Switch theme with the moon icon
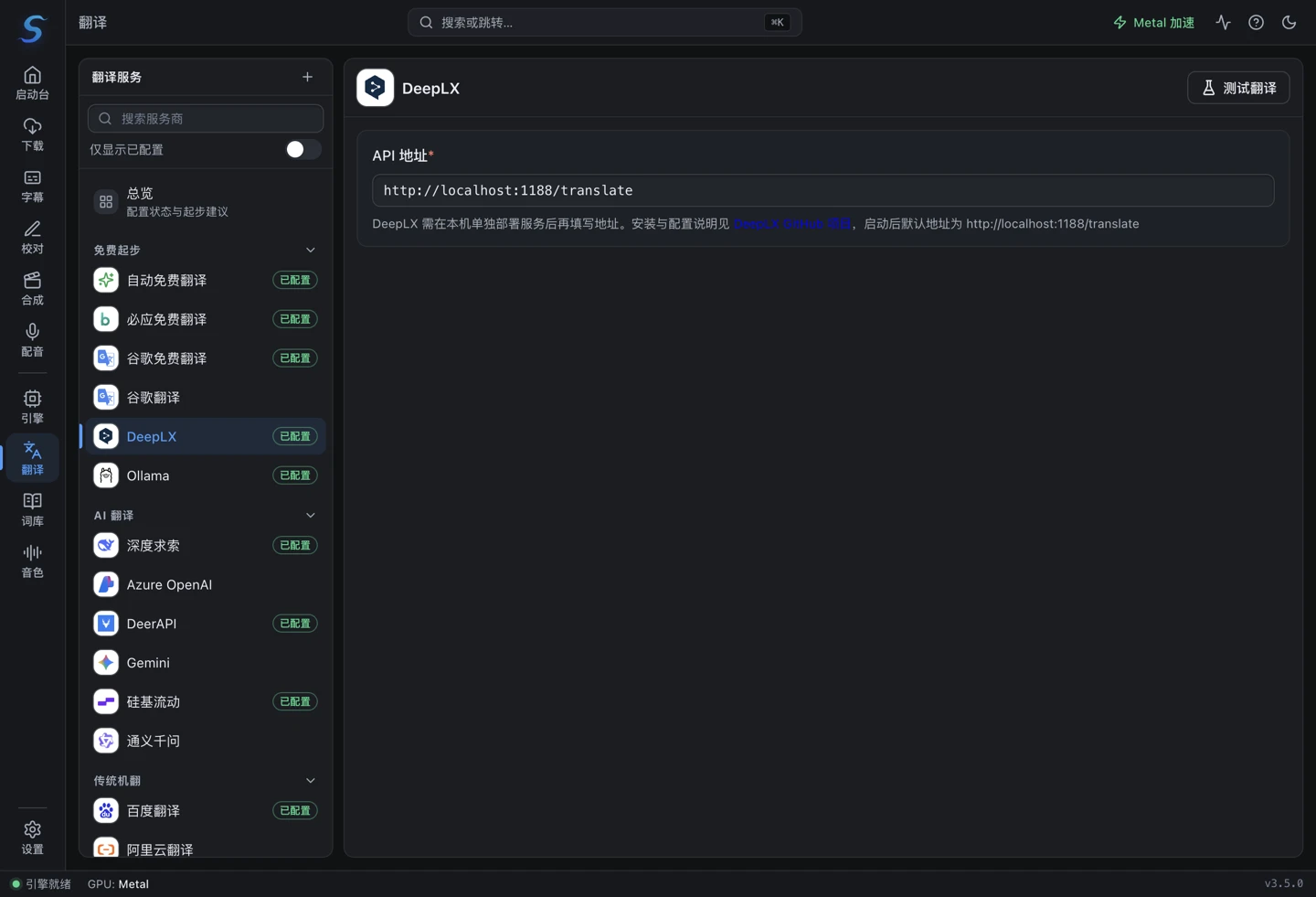The width and height of the screenshot is (1316, 897). (x=1289, y=23)
